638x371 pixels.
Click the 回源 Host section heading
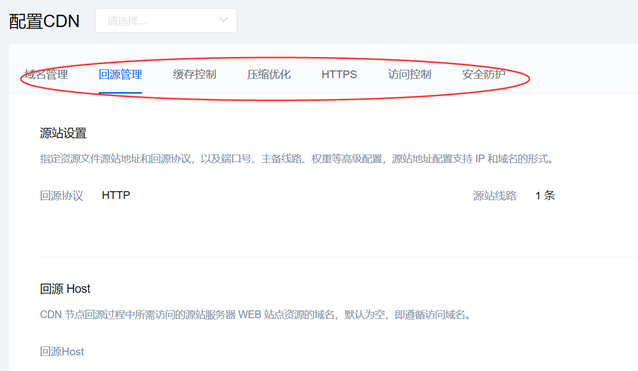point(65,289)
